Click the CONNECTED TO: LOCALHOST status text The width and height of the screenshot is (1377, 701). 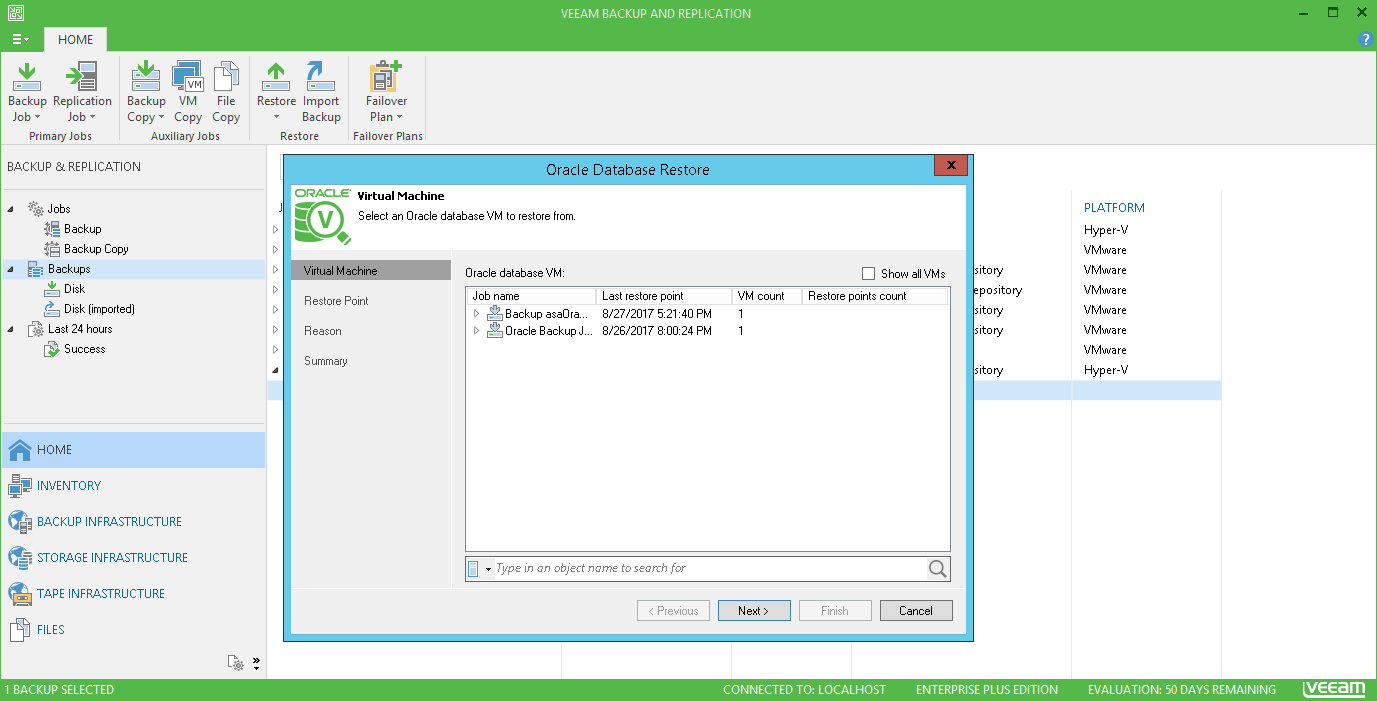click(x=804, y=690)
